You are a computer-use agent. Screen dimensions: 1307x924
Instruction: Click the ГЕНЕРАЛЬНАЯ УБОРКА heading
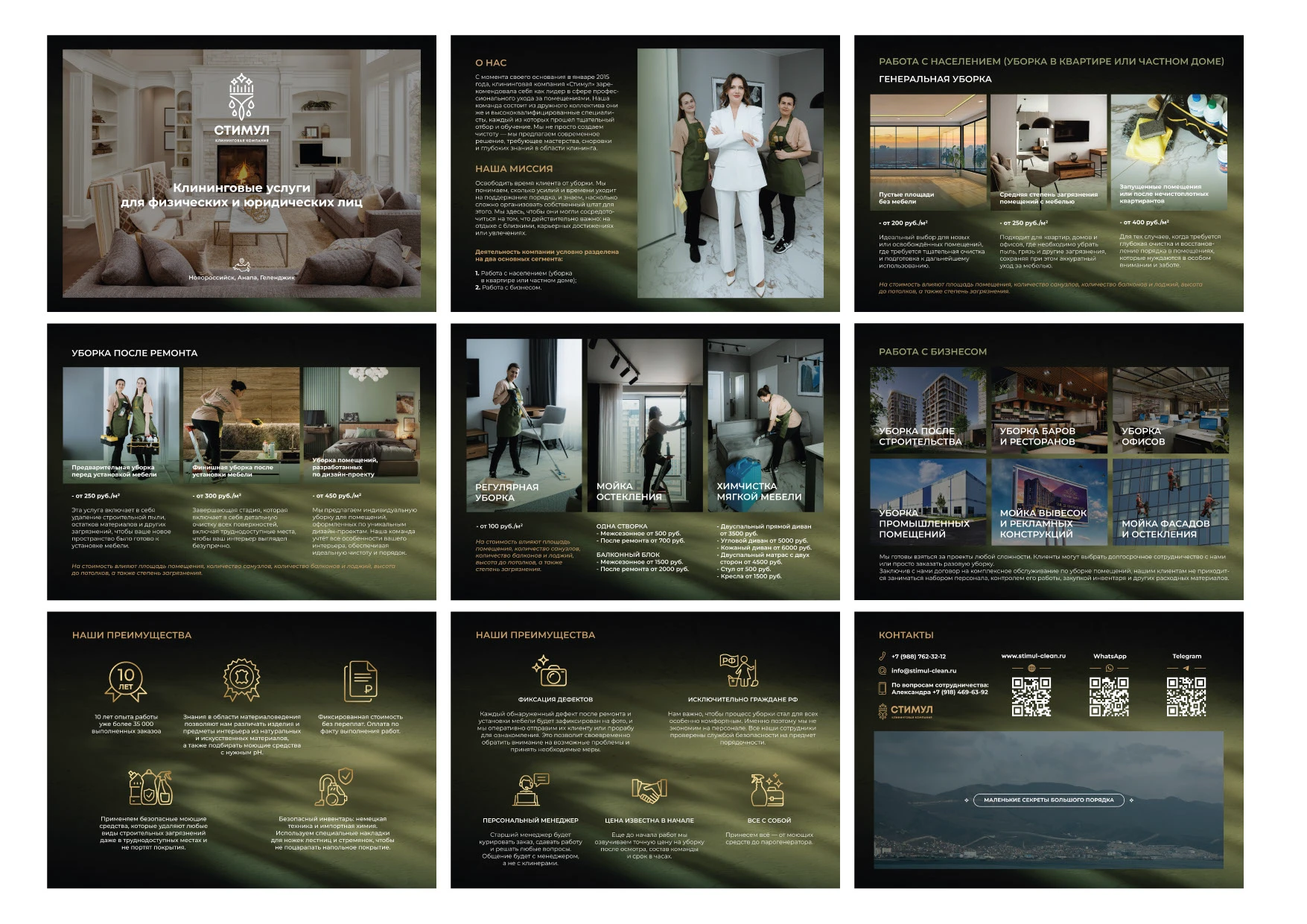(935, 79)
